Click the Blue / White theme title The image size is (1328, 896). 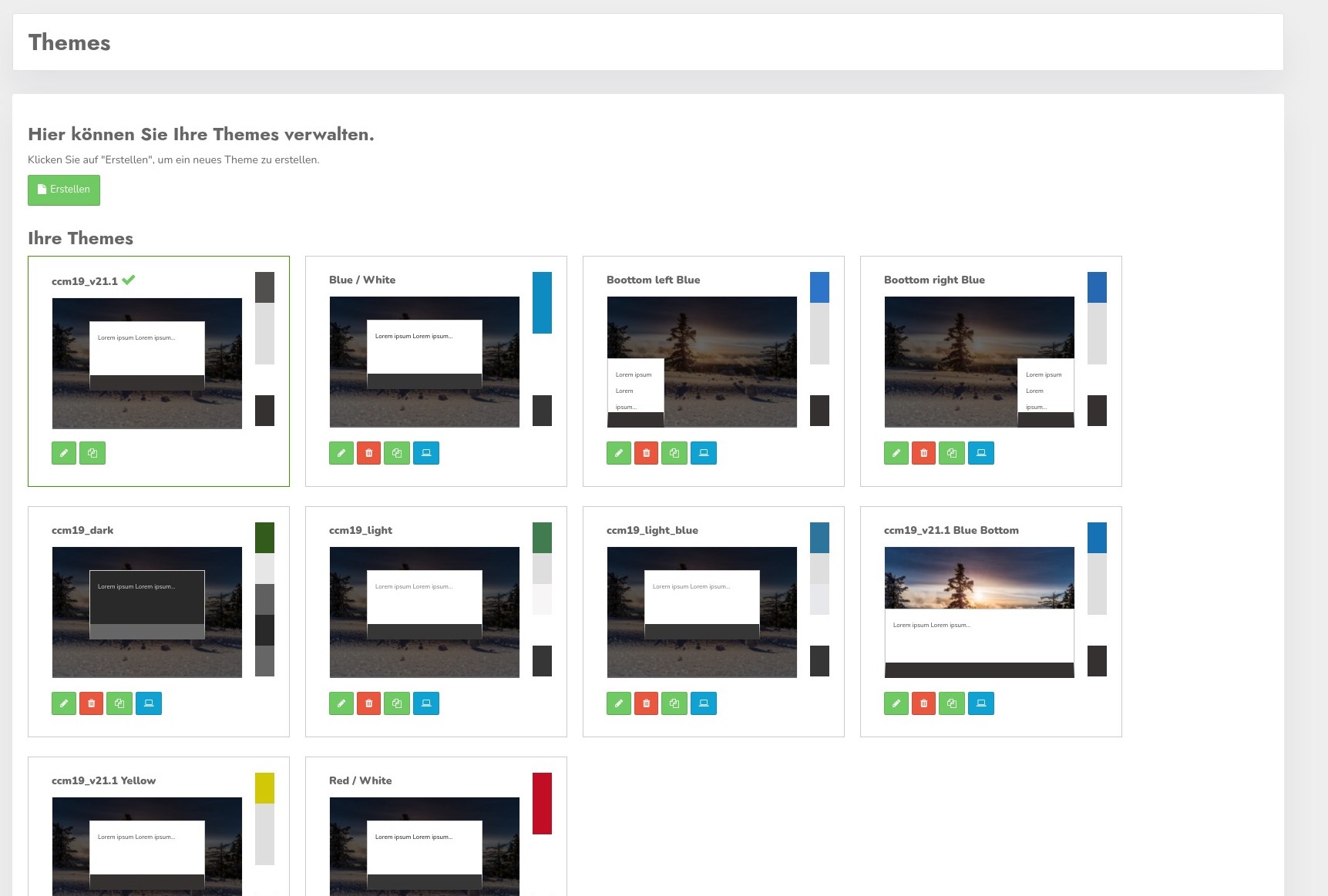362,280
